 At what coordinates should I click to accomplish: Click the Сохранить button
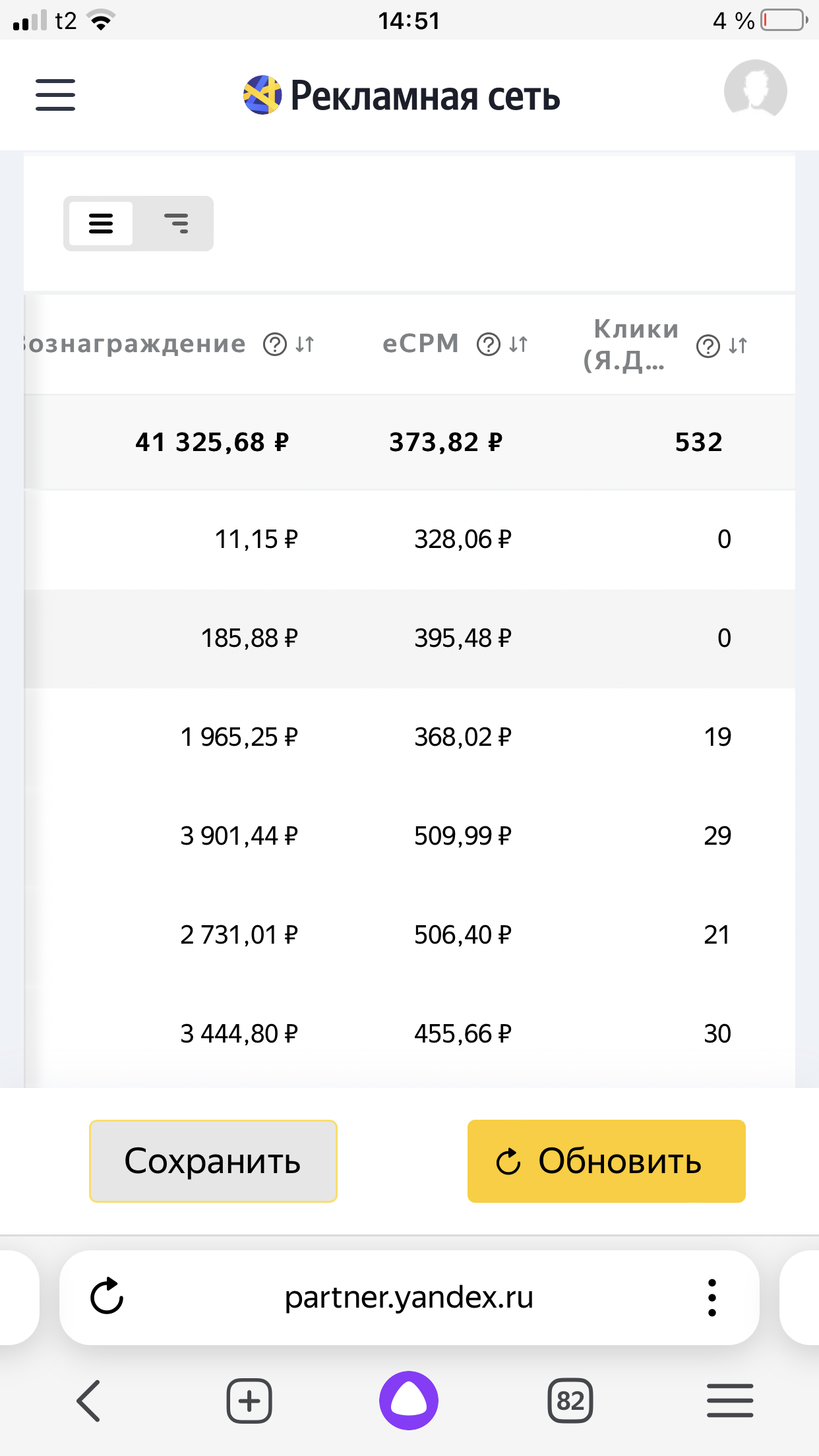[213, 1161]
